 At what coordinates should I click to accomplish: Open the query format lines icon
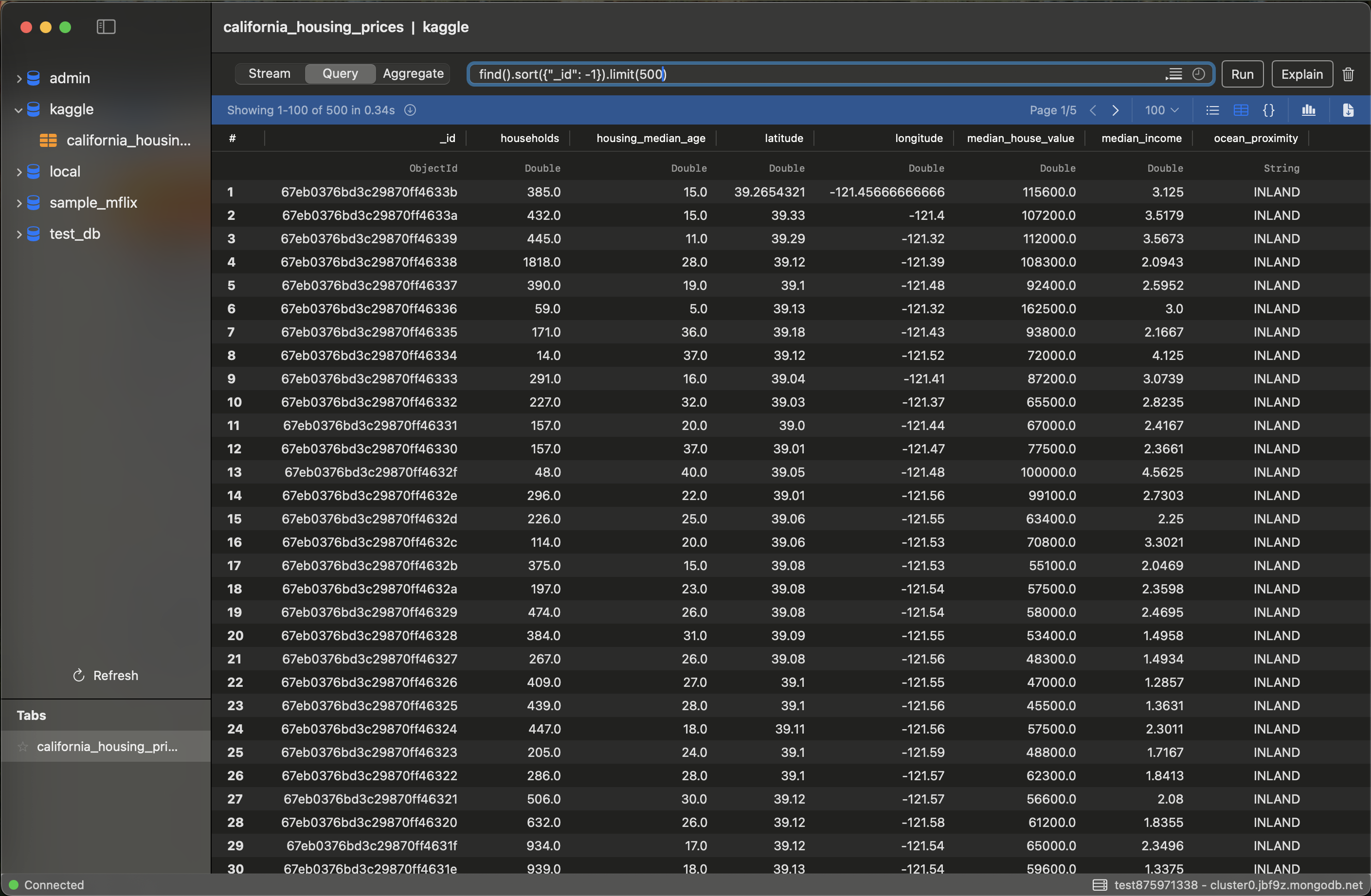1173,74
